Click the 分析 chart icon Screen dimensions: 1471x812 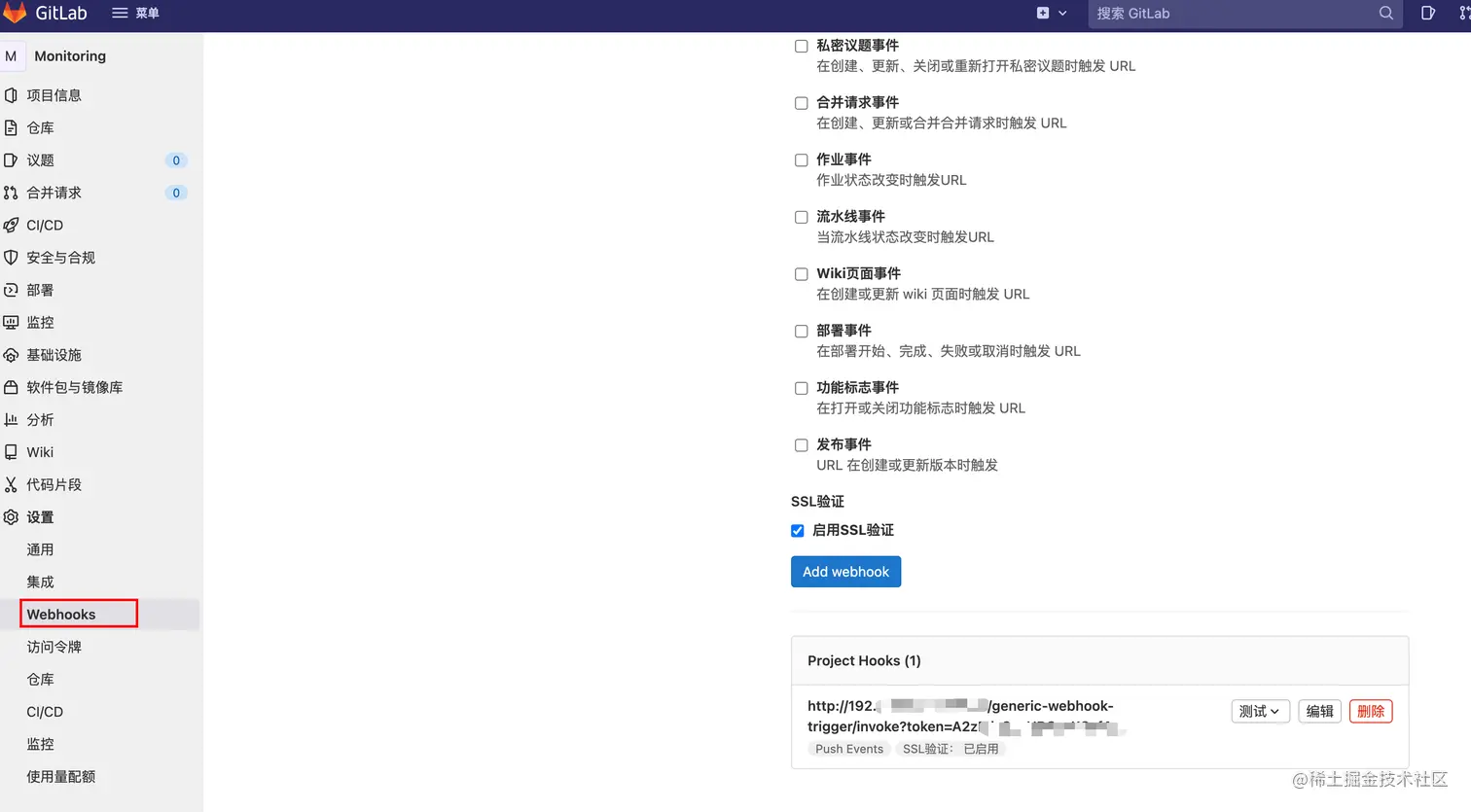tap(11, 419)
